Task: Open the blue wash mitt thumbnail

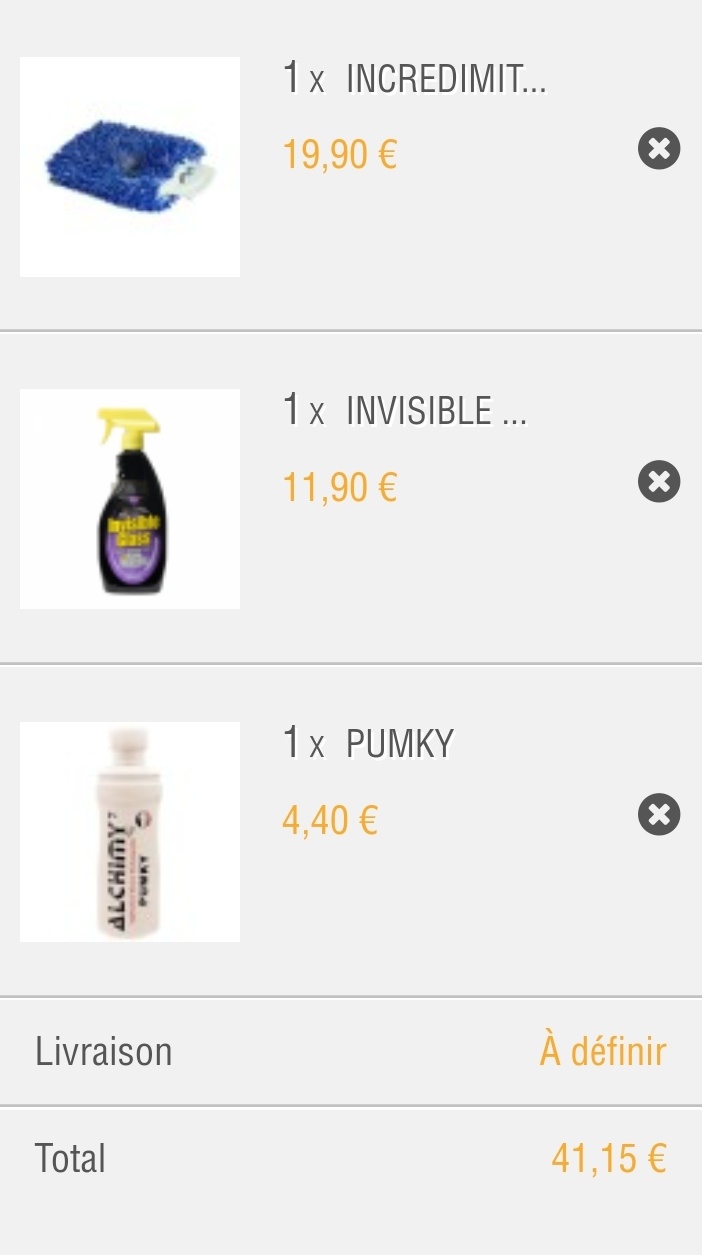Action: tap(130, 167)
